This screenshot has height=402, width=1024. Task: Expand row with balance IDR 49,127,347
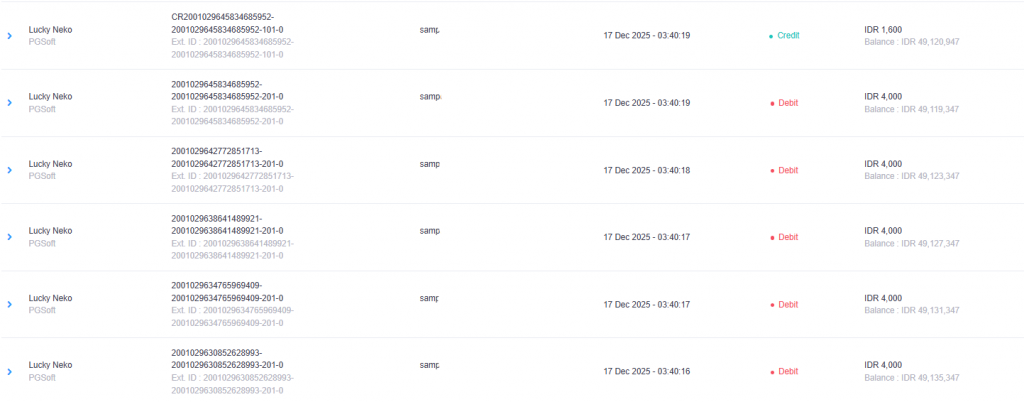click(9, 237)
